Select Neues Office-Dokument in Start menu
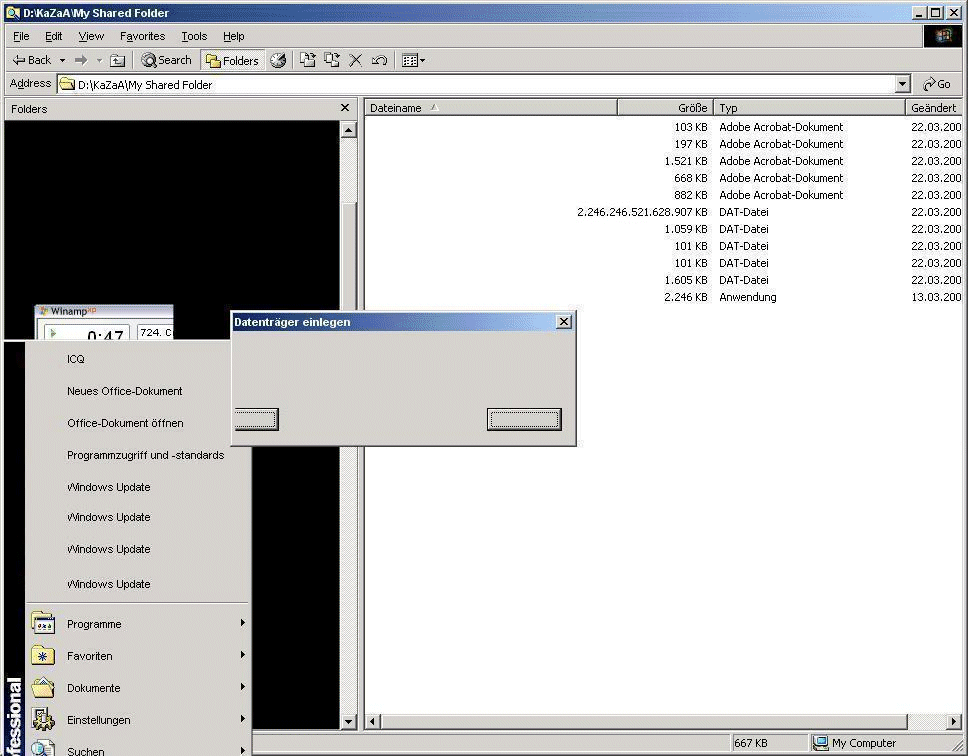 [124, 391]
